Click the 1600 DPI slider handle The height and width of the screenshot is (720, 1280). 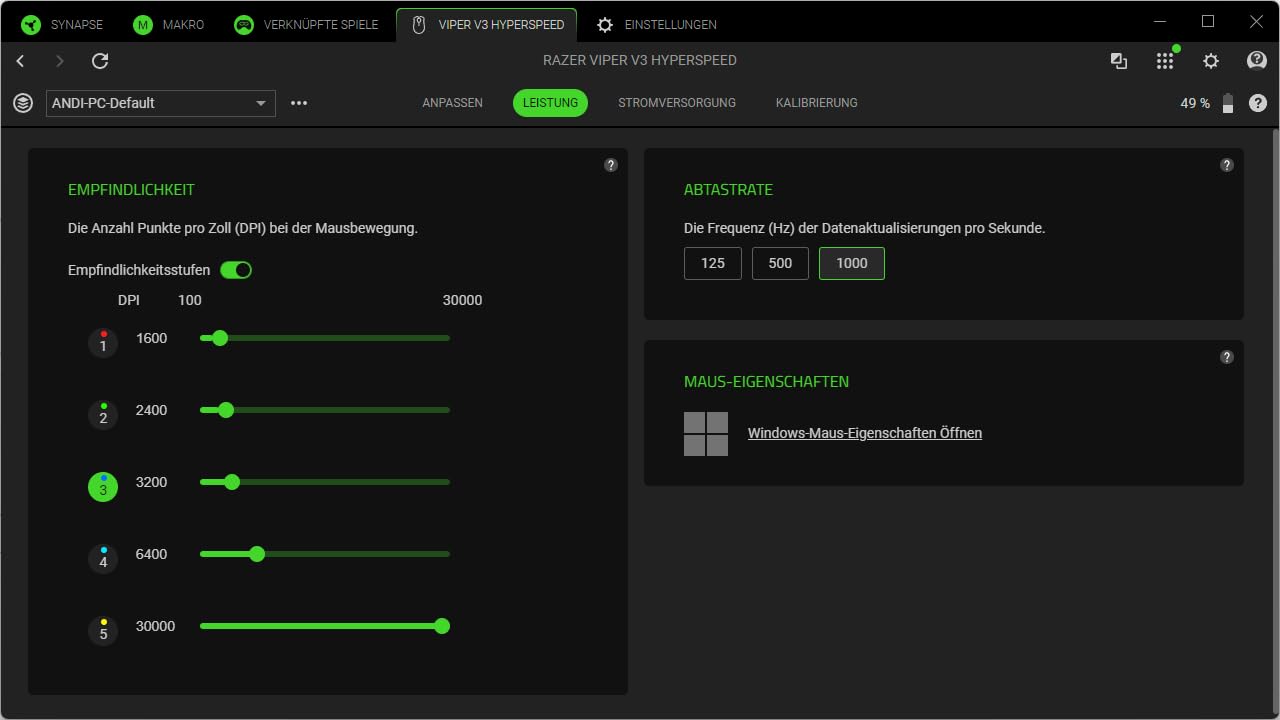[x=220, y=338]
